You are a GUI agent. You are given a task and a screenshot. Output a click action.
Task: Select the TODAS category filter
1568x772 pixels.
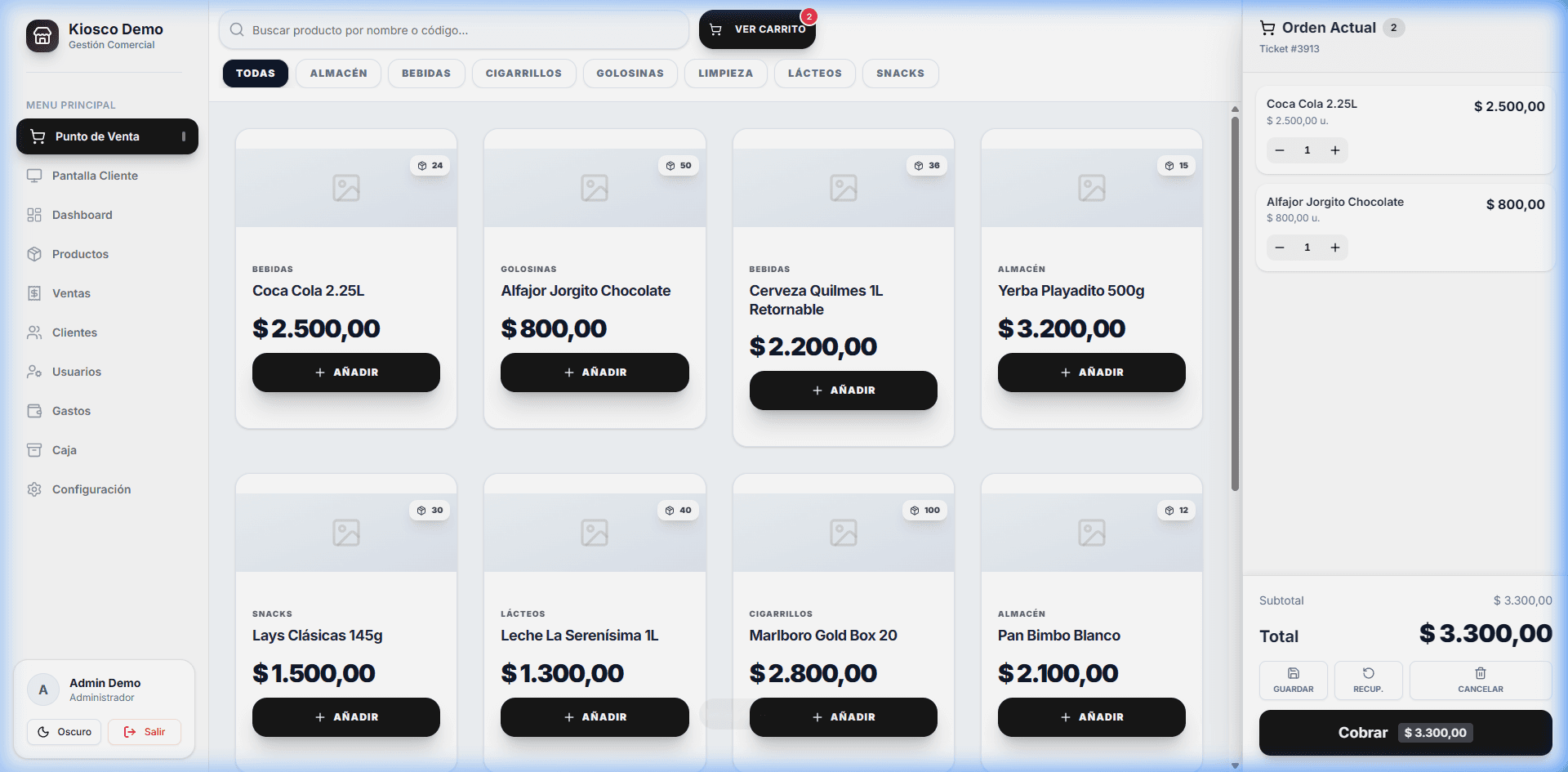[255, 74]
